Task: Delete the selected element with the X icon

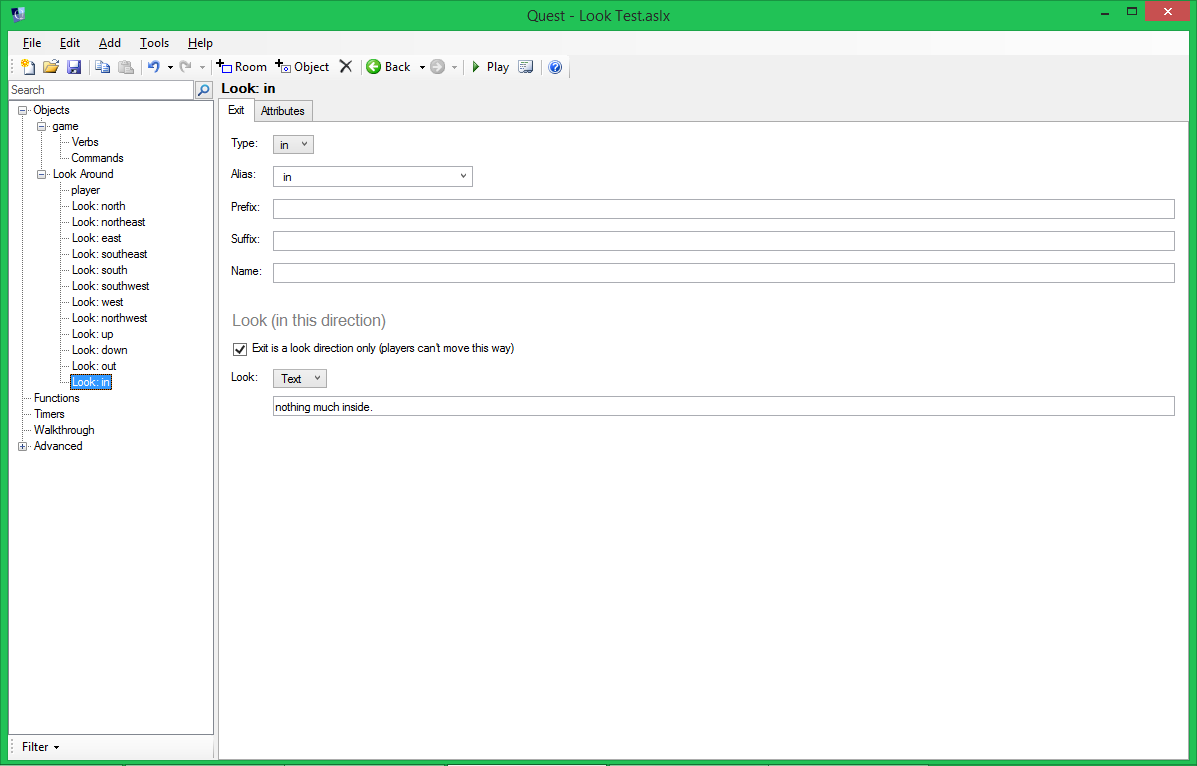Action: pyautogui.click(x=346, y=67)
